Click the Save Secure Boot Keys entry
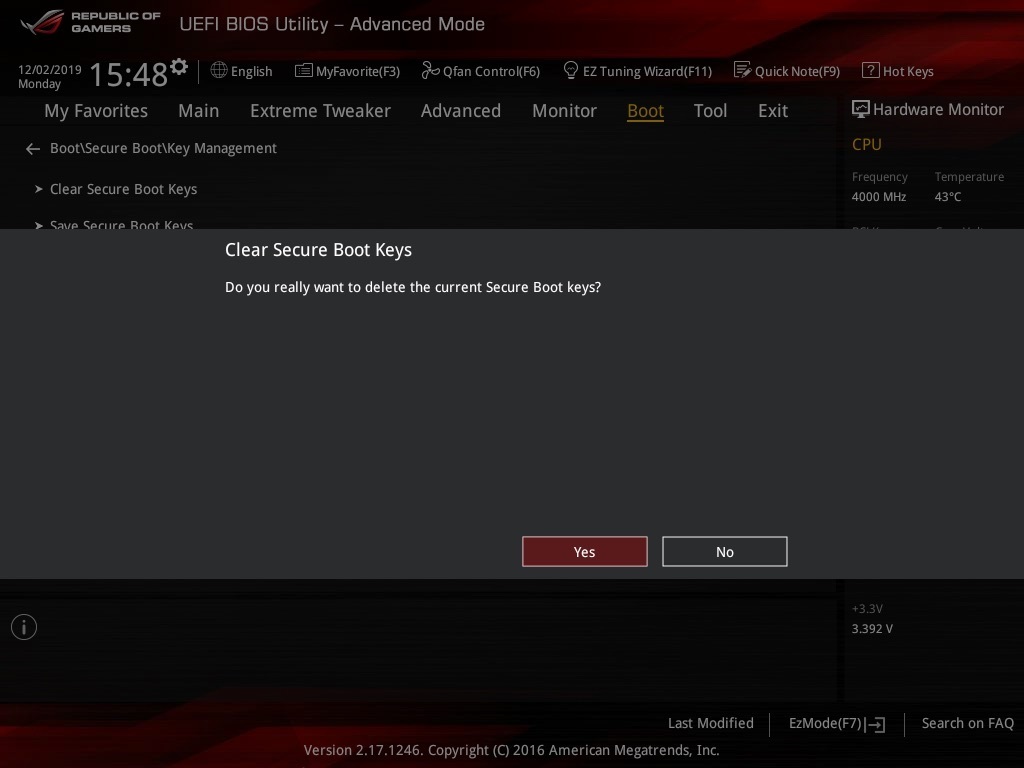 [121, 224]
